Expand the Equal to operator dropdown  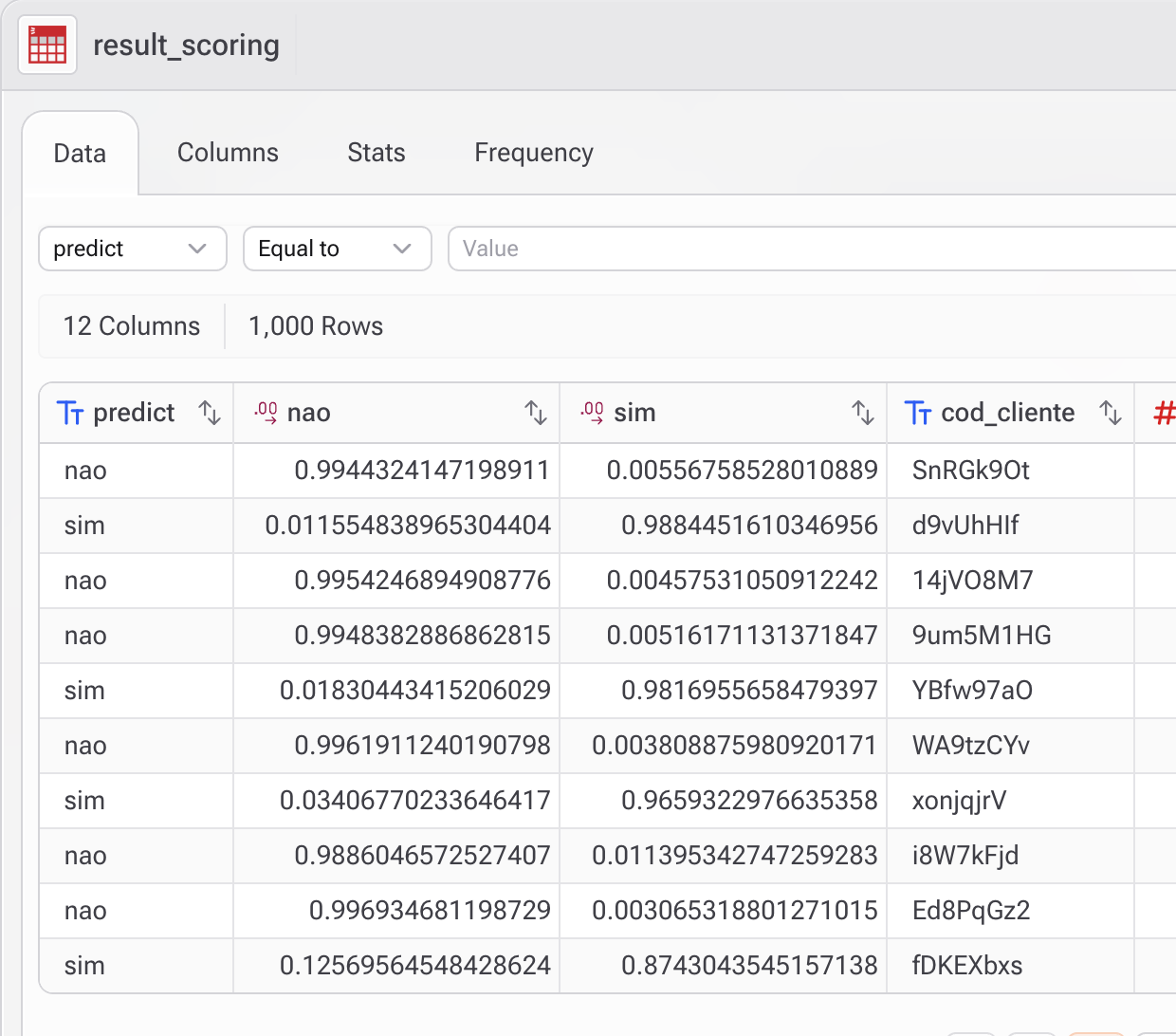click(x=337, y=249)
